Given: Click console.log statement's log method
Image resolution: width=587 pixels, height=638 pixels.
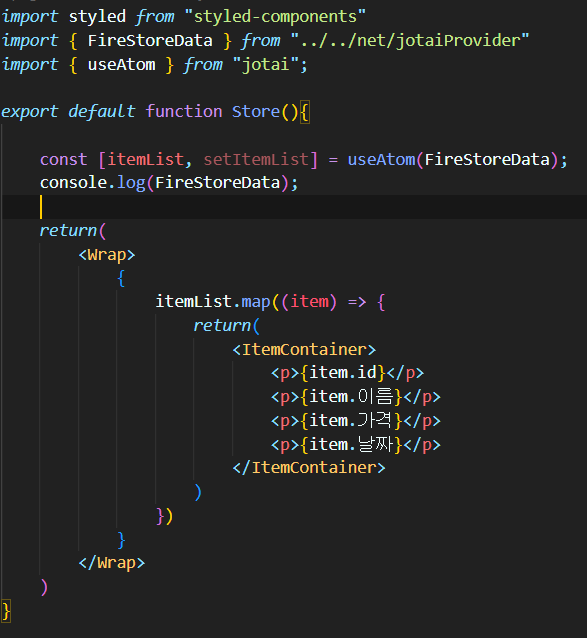Looking at the screenshot, I should pos(131,183).
